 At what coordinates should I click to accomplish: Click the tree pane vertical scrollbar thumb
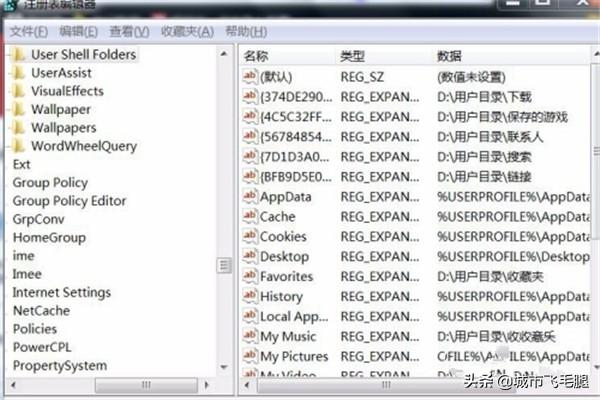pos(224,265)
